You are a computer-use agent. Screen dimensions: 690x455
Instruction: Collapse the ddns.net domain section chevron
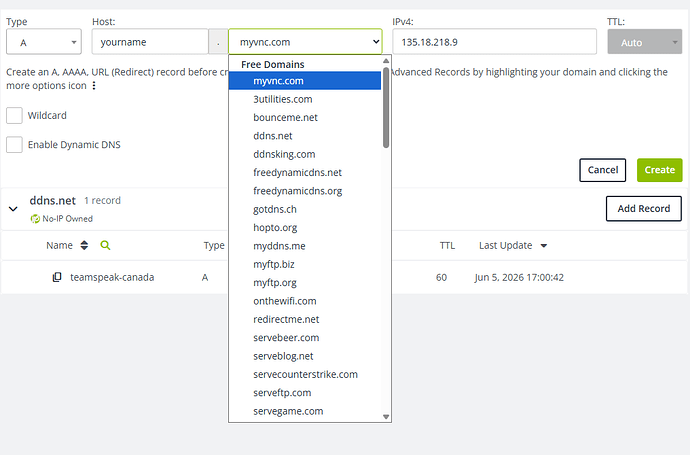[x=13, y=209]
